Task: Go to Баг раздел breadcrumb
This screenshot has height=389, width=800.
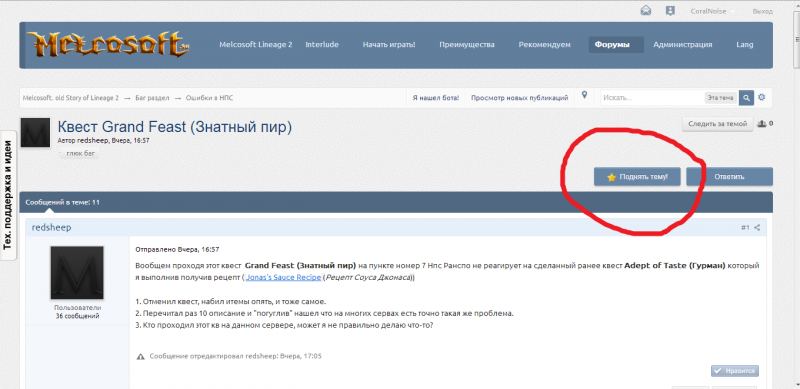Action: (x=152, y=98)
